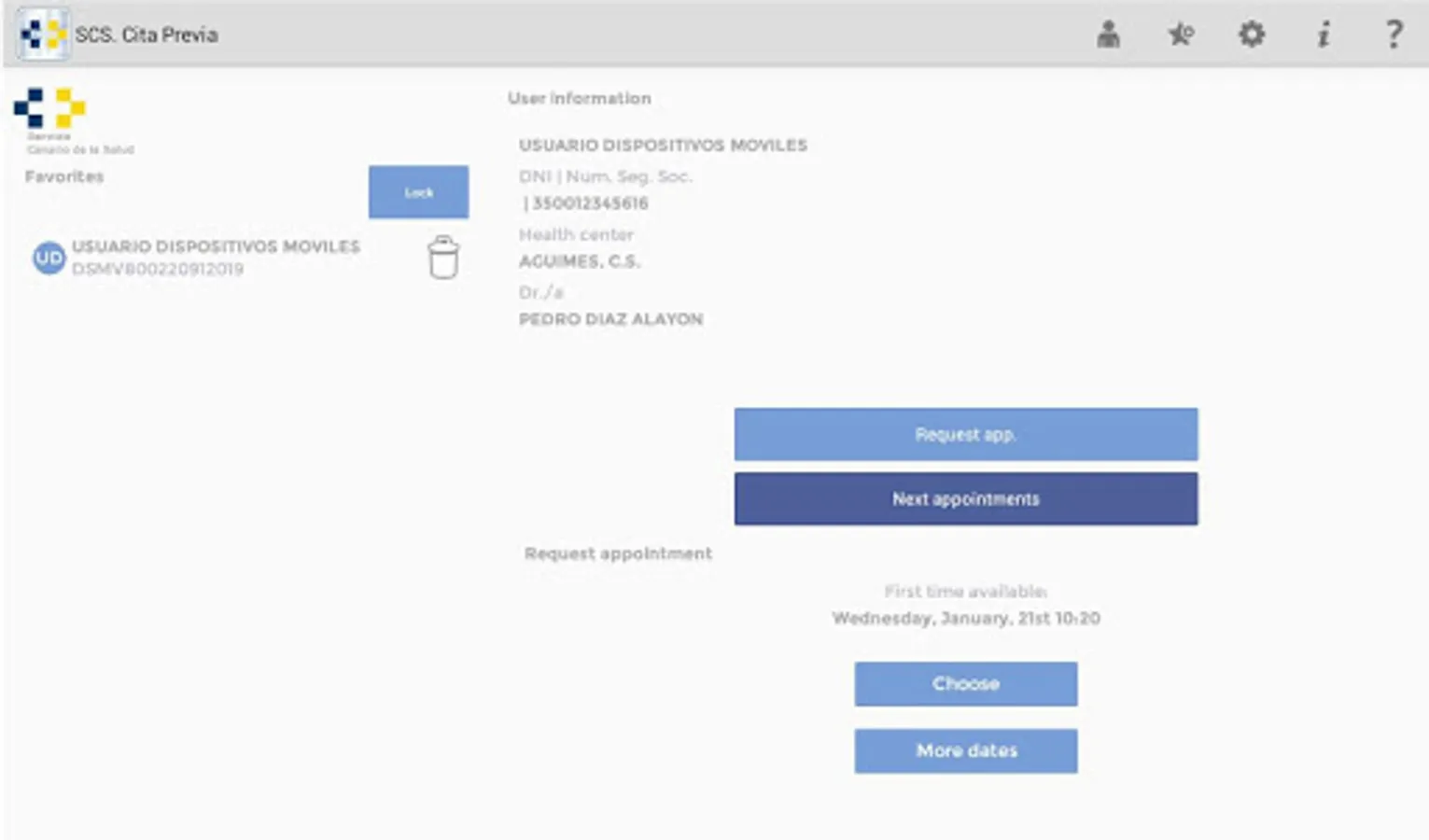Open the user profile icon in top bar
1429x840 pixels.
tap(1108, 35)
